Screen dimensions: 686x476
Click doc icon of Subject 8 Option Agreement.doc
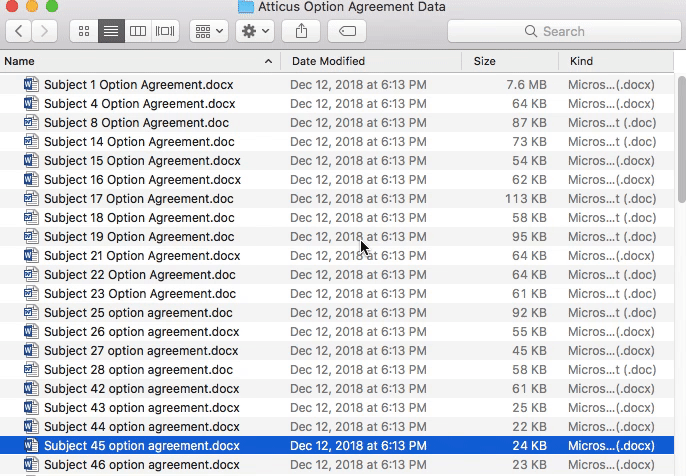(x=31, y=122)
